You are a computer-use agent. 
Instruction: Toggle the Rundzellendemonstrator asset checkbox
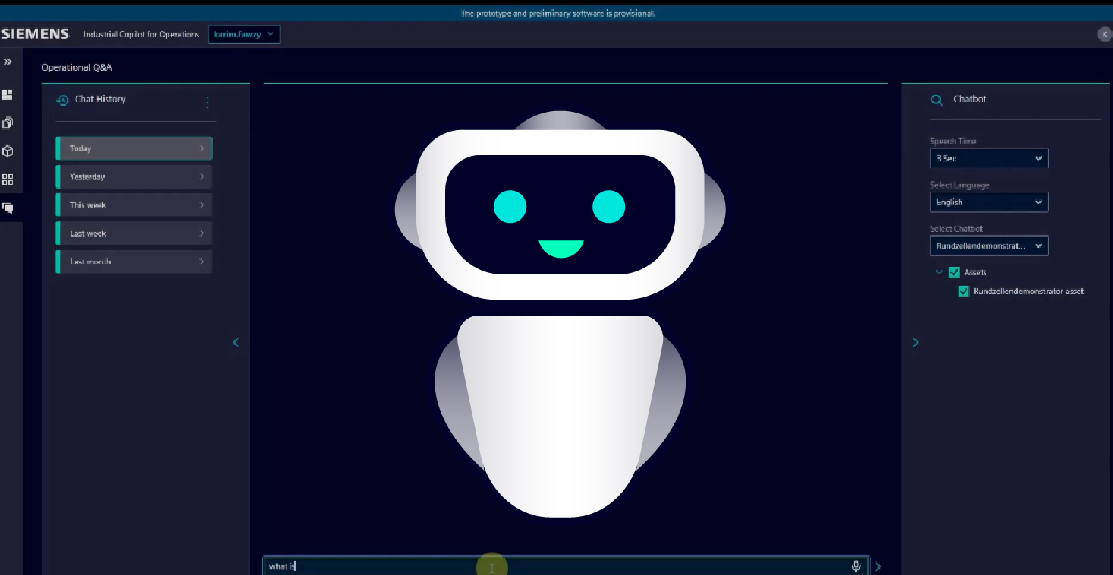pos(964,292)
